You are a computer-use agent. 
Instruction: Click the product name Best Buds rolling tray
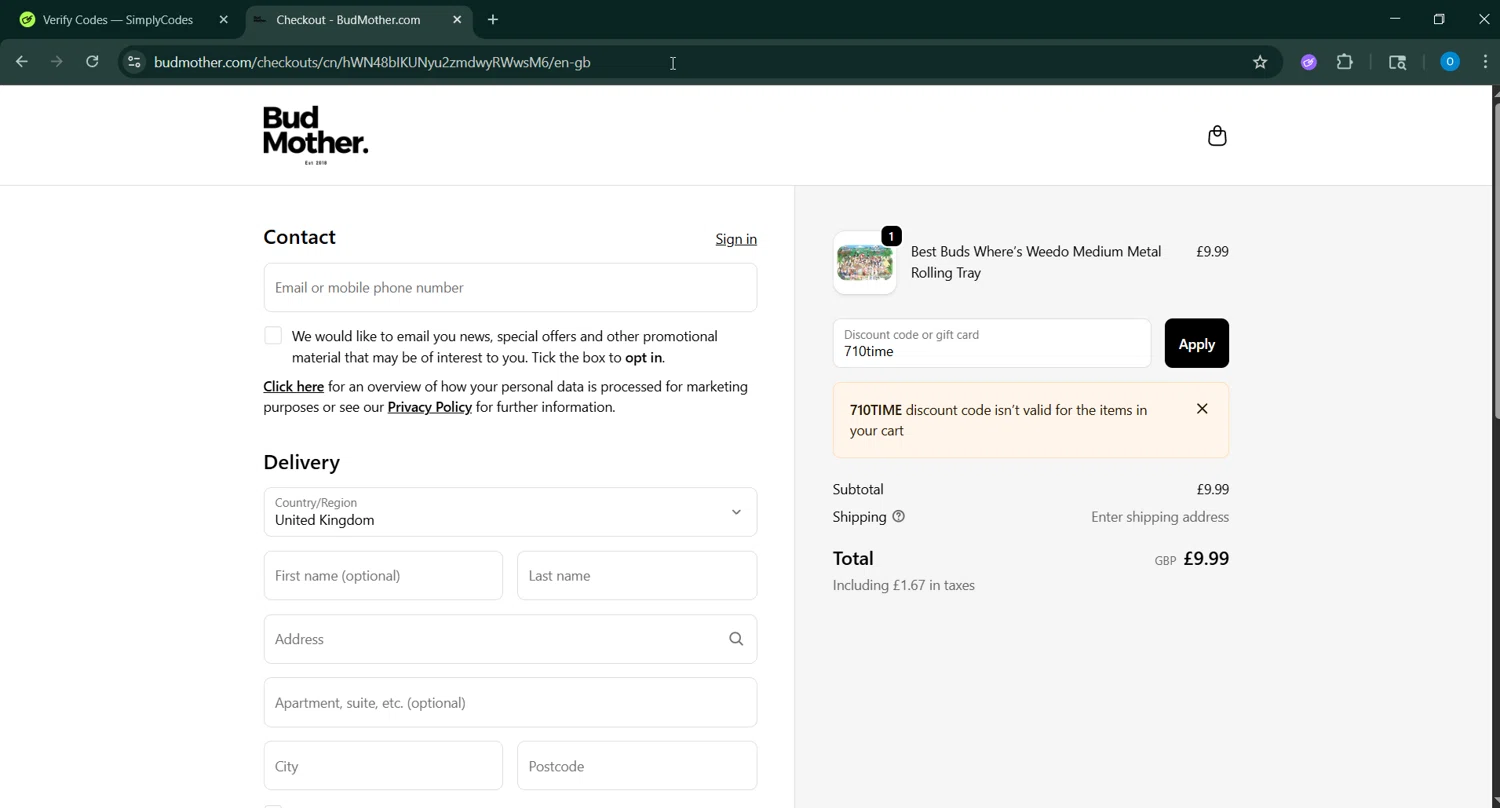click(1036, 262)
